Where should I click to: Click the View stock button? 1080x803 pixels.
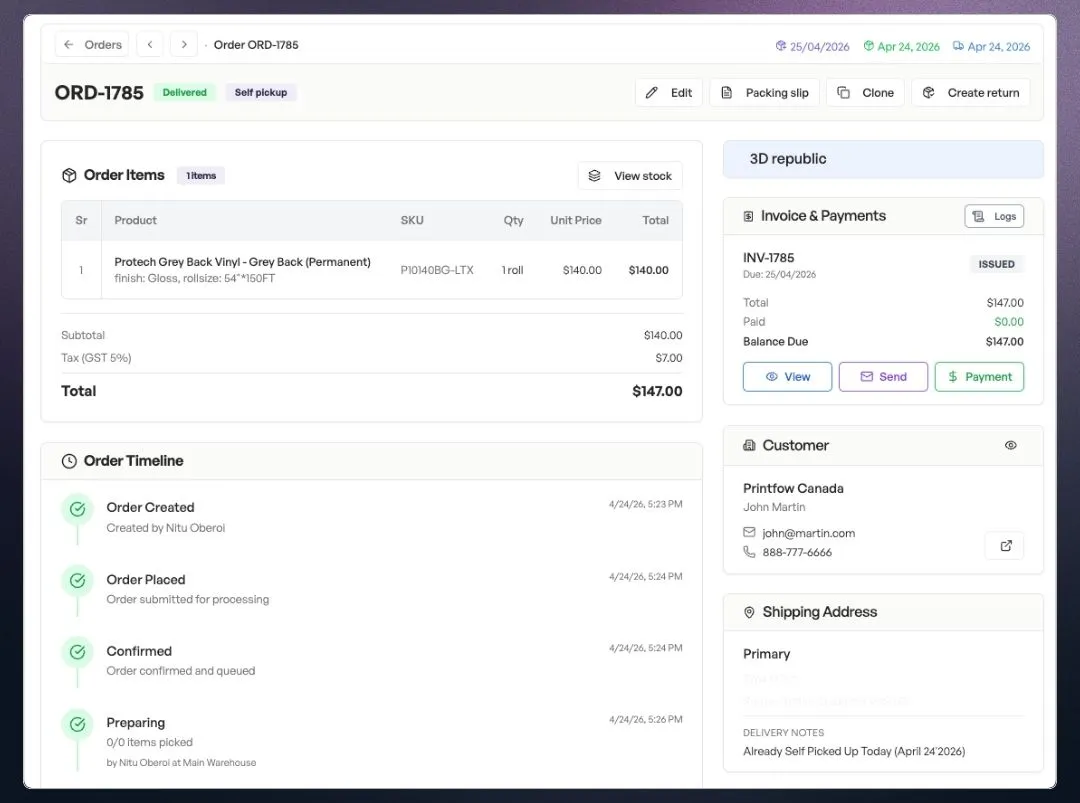[x=630, y=176]
